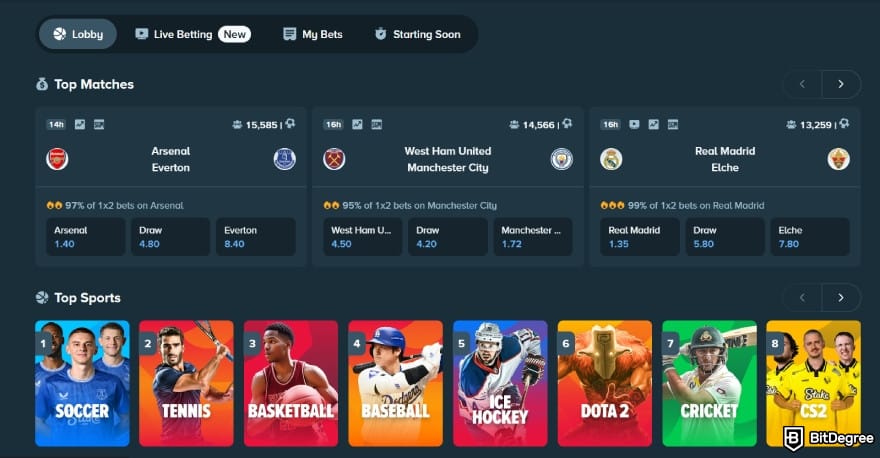Click the New badge on Live Betting
Screen dimensions: 880x458
coord(235,34)
